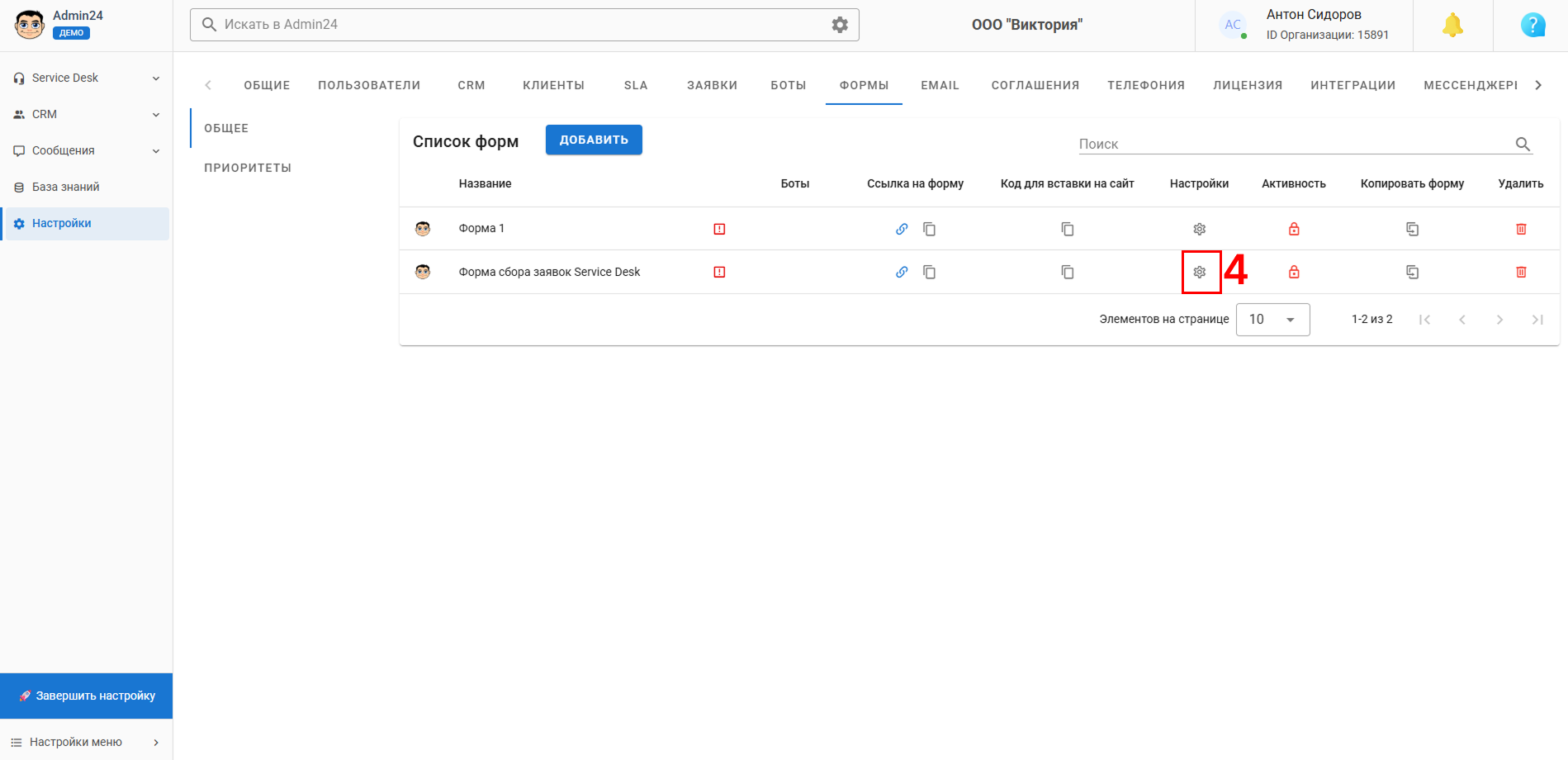Image resolution: width=1568 pixels, height=760 pixels.
Task: Open the items per page dropdown
Action: 1272,320
